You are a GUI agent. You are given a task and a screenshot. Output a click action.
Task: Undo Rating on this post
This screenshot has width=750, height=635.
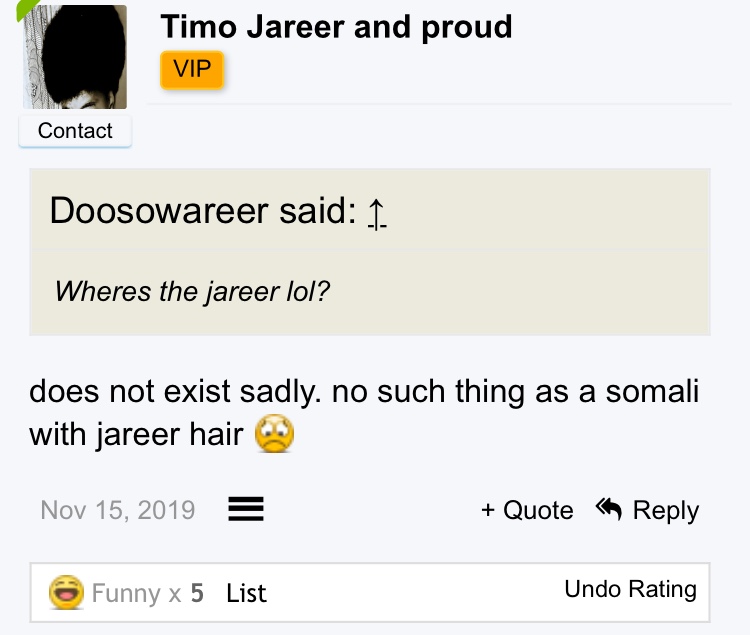click(x=630, y=590)
